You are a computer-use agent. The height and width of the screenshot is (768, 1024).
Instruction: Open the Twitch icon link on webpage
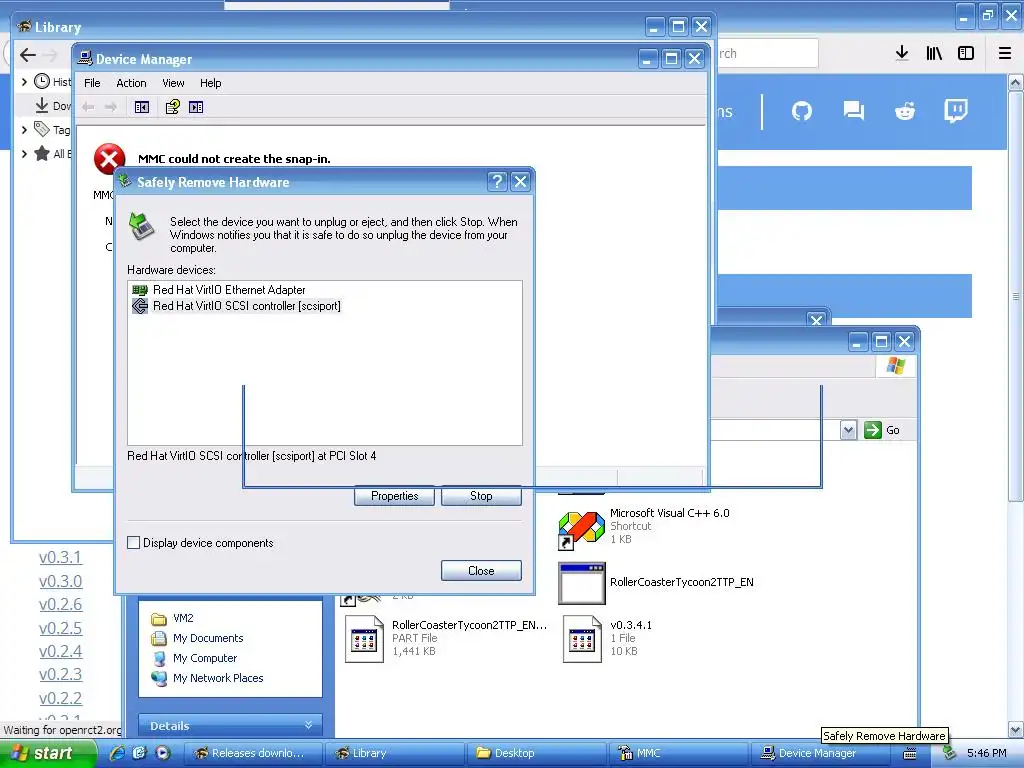(955, 111)
